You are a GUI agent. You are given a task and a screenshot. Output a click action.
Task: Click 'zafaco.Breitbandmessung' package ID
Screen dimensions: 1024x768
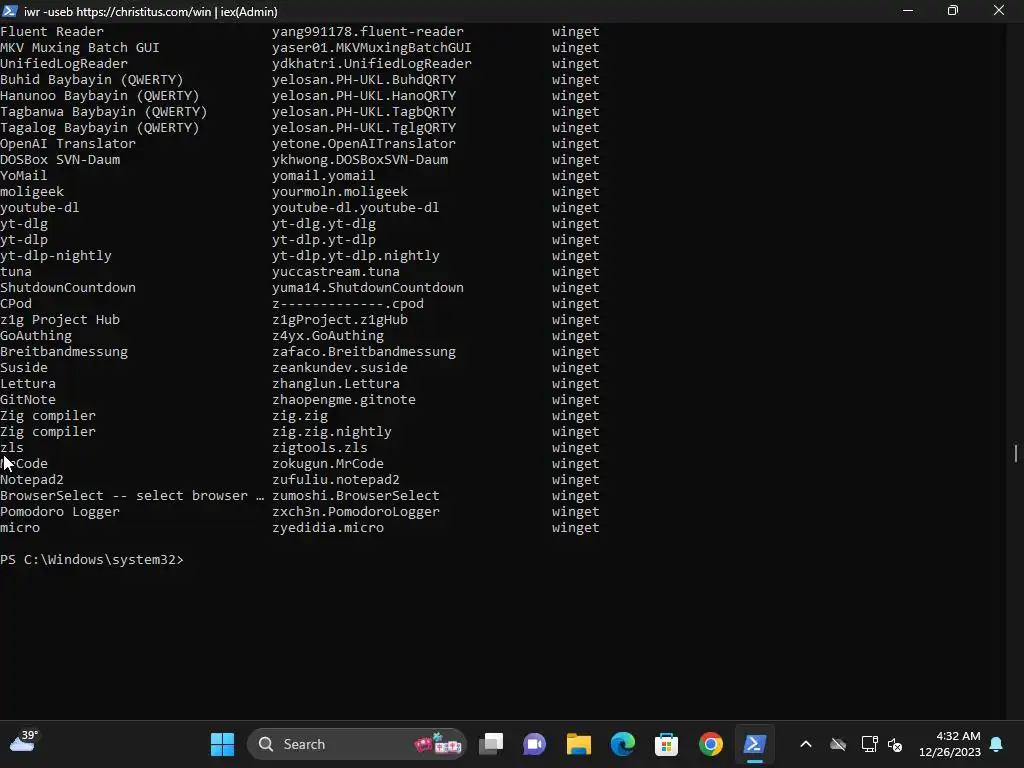pyautogui.click(x=364, y=351)
